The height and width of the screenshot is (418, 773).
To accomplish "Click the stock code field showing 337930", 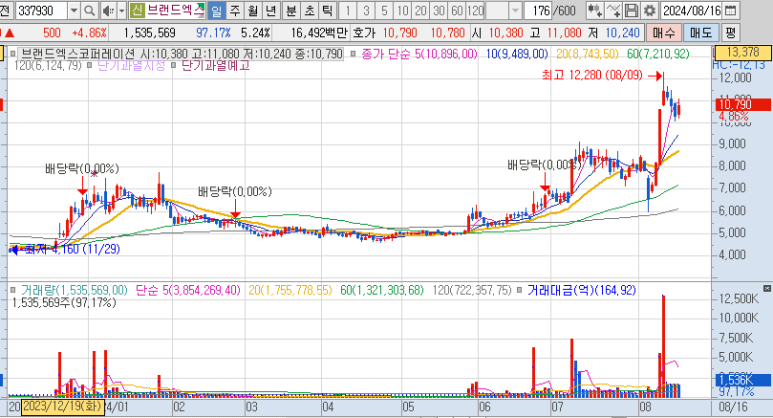I will point(41,10).
